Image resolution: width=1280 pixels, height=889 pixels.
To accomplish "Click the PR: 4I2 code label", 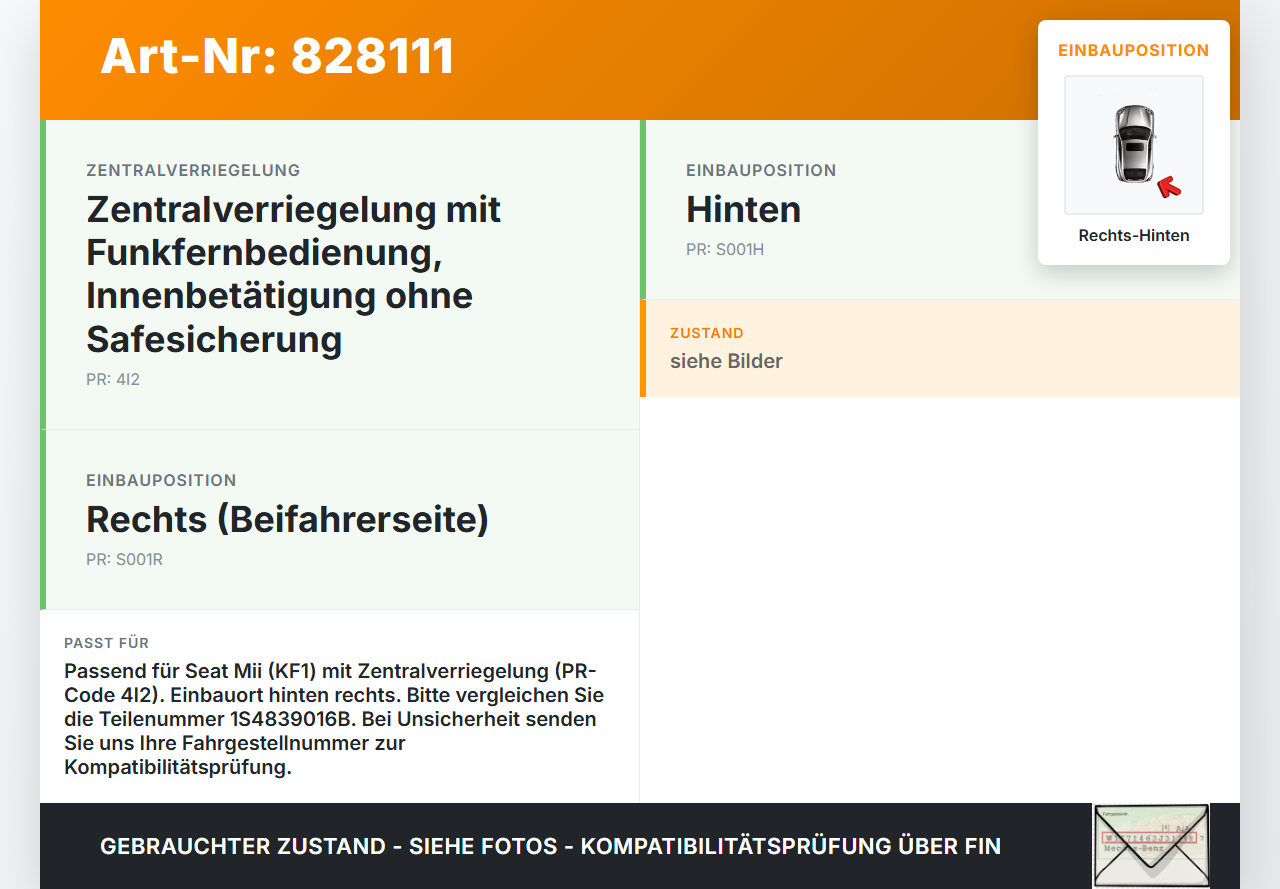I will tap(113, 380).
